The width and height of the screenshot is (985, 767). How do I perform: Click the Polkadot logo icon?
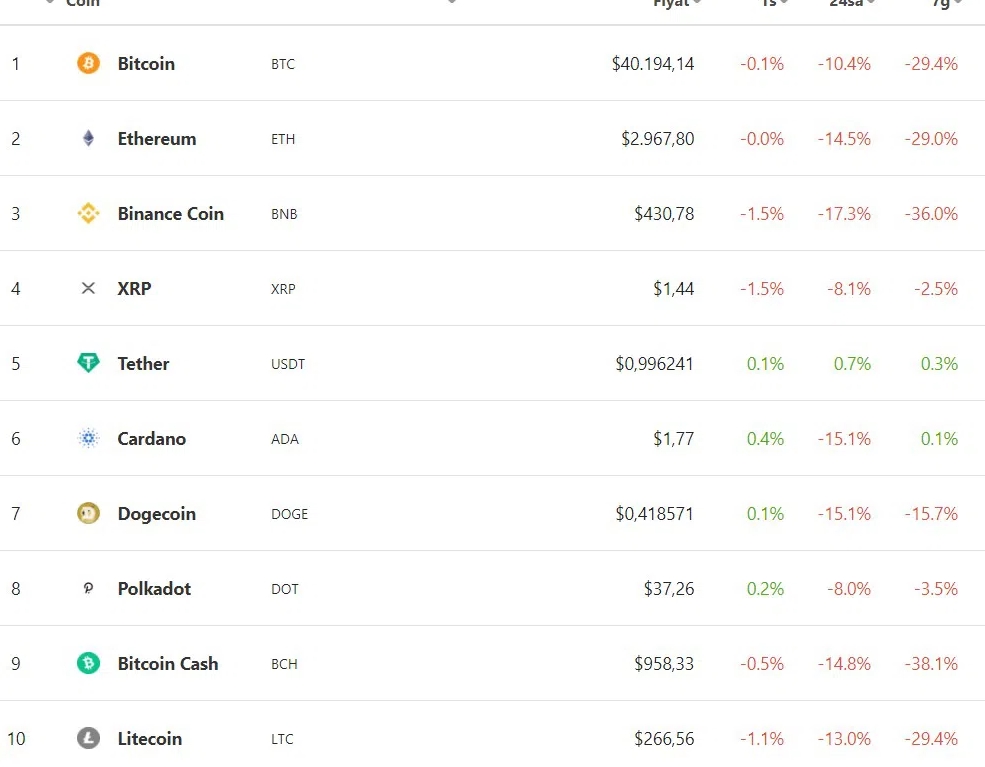click(x=89, y=589)
